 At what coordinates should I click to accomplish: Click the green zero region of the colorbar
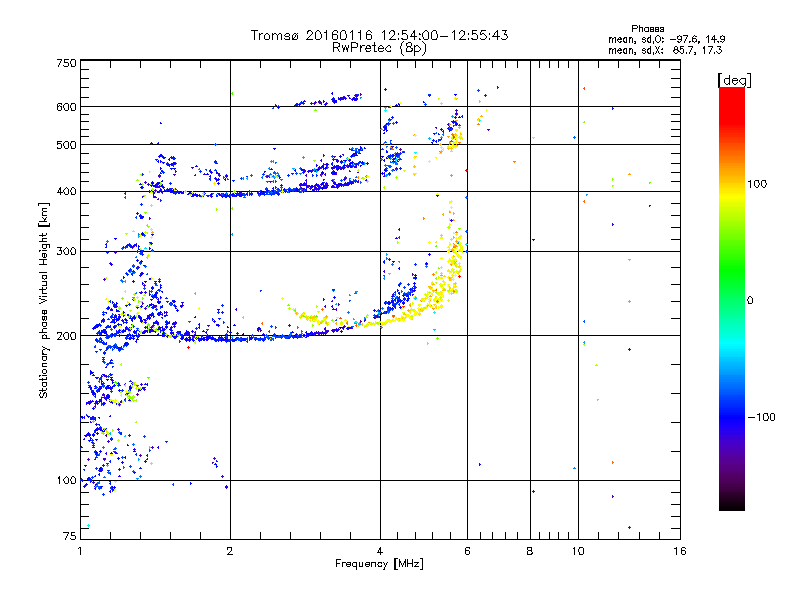pyautogui.click(x=732, y=300)
